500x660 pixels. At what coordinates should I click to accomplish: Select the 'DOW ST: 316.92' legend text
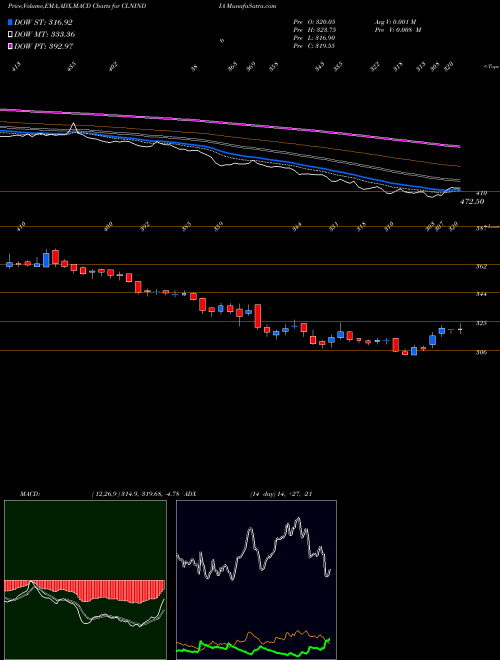pos(43,22)
